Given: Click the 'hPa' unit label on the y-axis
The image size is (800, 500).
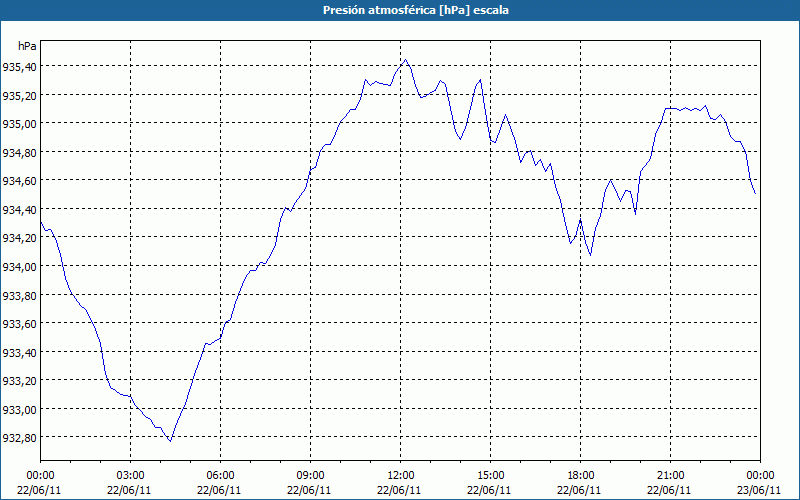Looking at the screenshot, I should 28,46.
